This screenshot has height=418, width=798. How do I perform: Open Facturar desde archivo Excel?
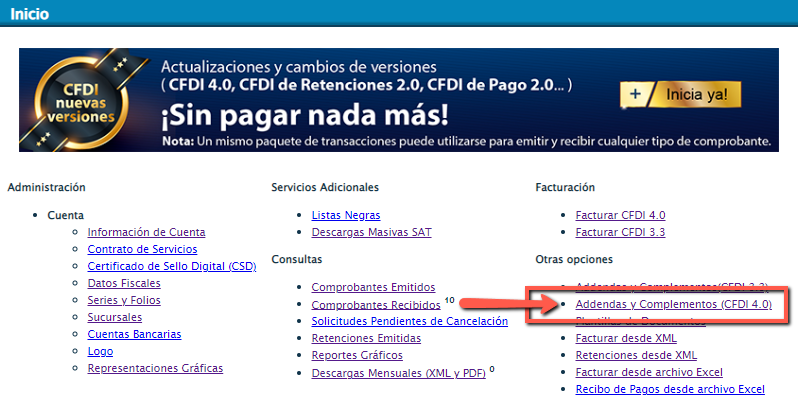pos(649,372)
